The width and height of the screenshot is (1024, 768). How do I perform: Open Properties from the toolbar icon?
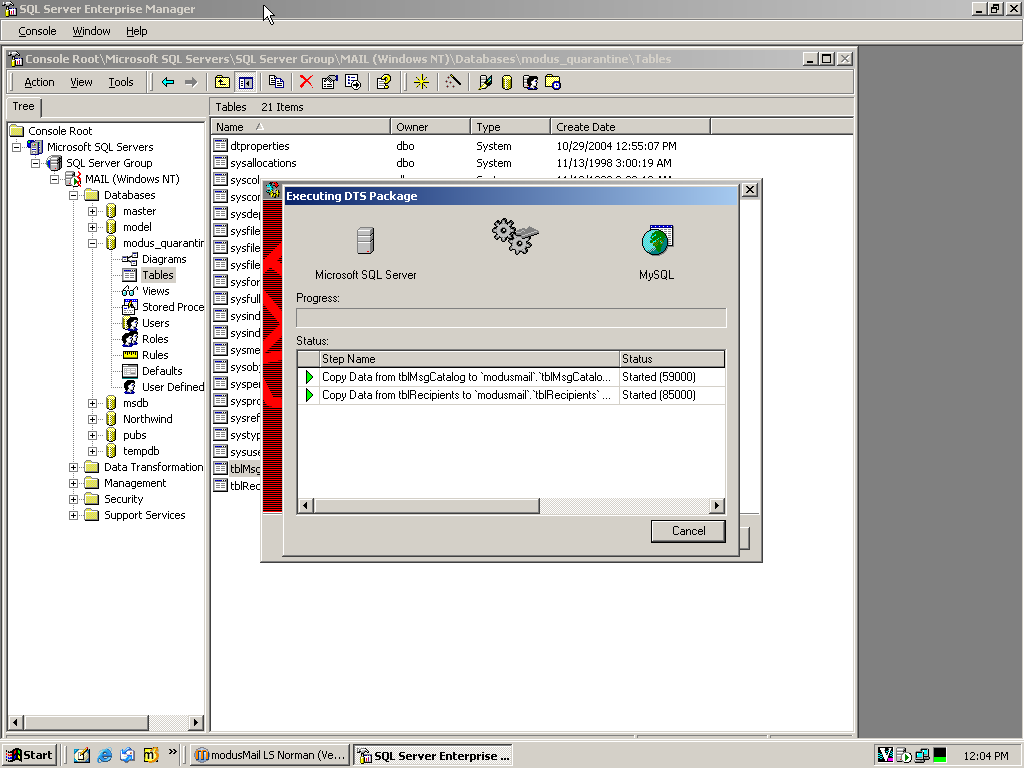coord(329,82)
